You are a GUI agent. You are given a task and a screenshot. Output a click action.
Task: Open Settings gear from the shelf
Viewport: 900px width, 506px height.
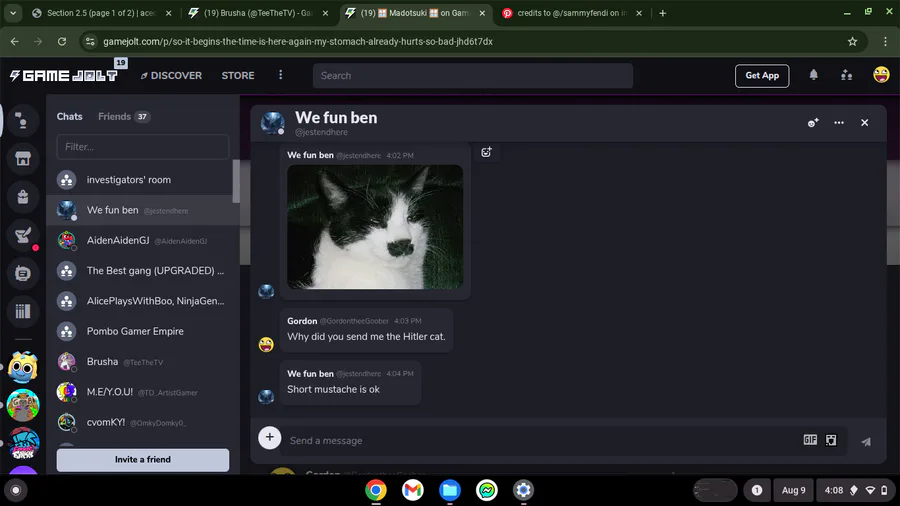coord(523,490)
